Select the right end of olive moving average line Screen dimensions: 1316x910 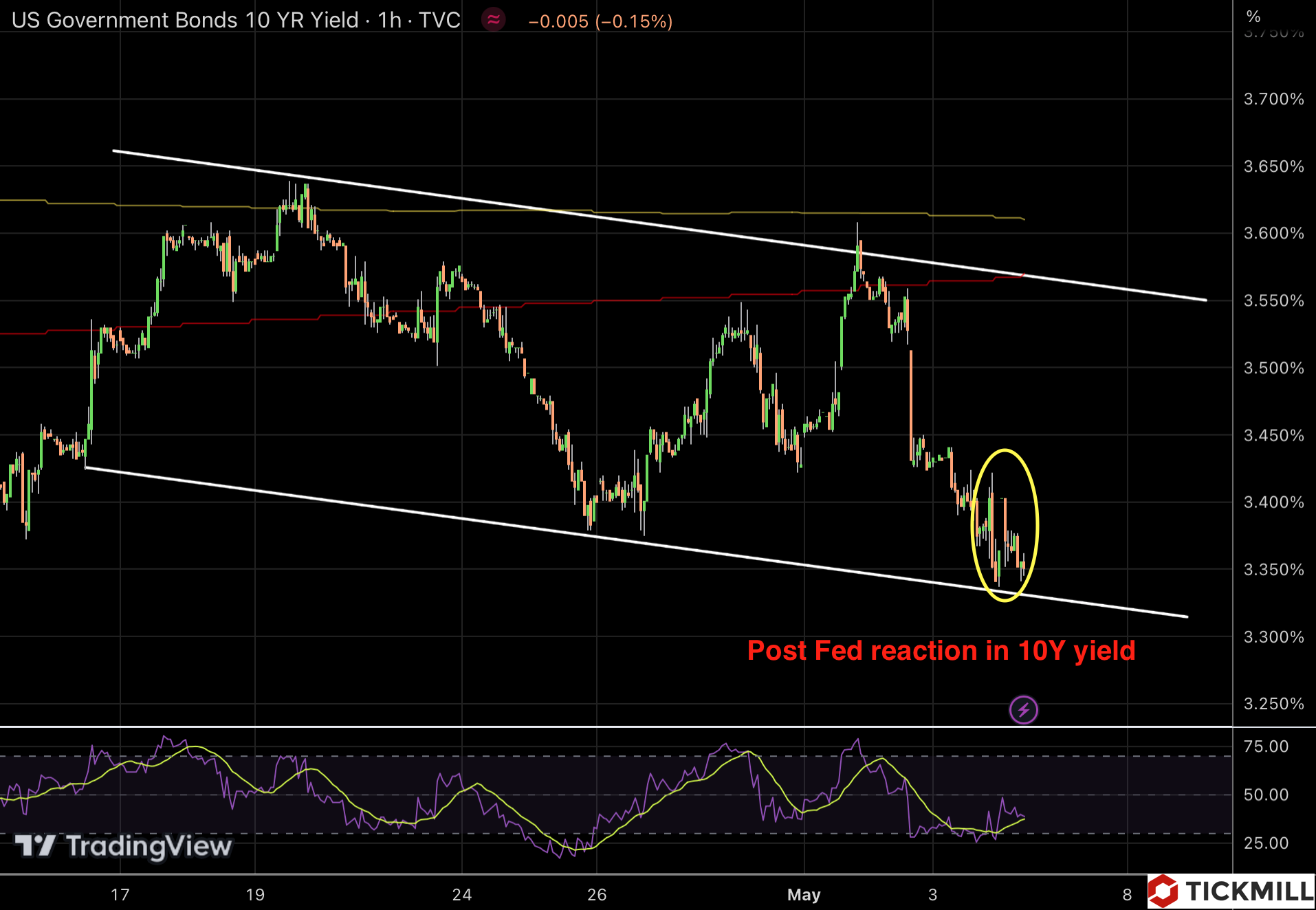coord(1023,219)
